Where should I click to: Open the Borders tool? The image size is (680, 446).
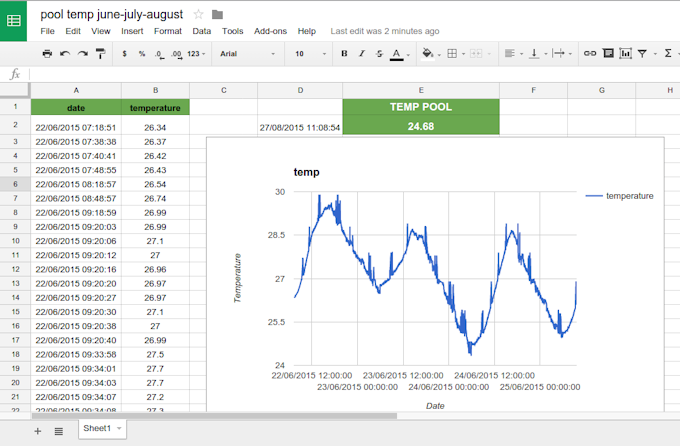coord(452,53)
